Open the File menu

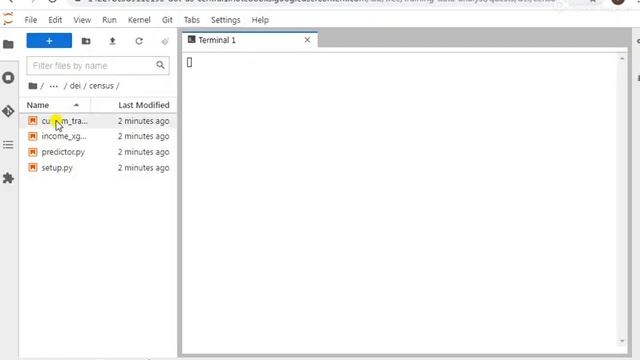click(x=31, y=20)
